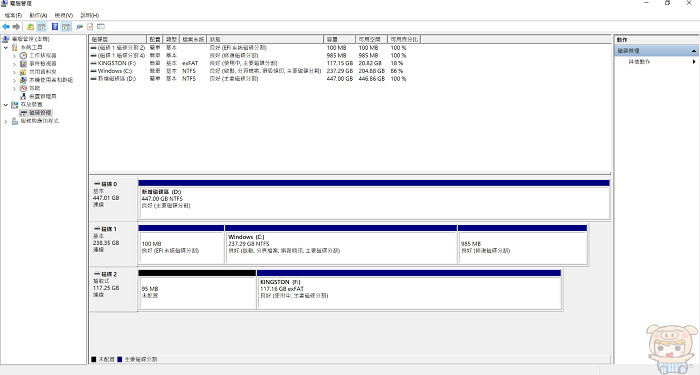700x375 pixels.
Task: Expand the 效能 node arrow
Action: click(14, 88)
